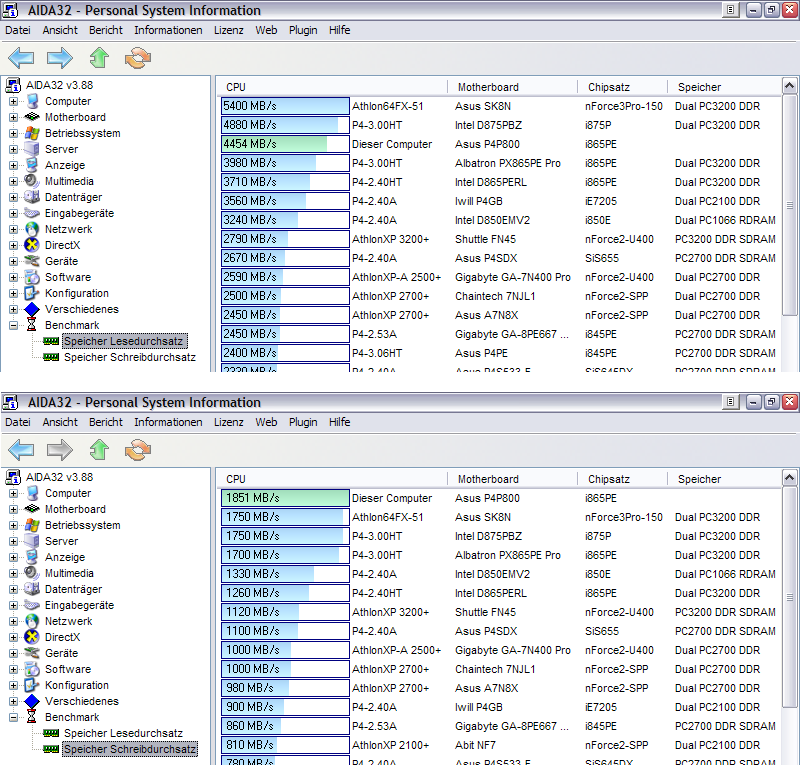This screenshot has width=800, height=765.
Task: Expand Netzwerk node in upper window tree
Action: (13, 229)
